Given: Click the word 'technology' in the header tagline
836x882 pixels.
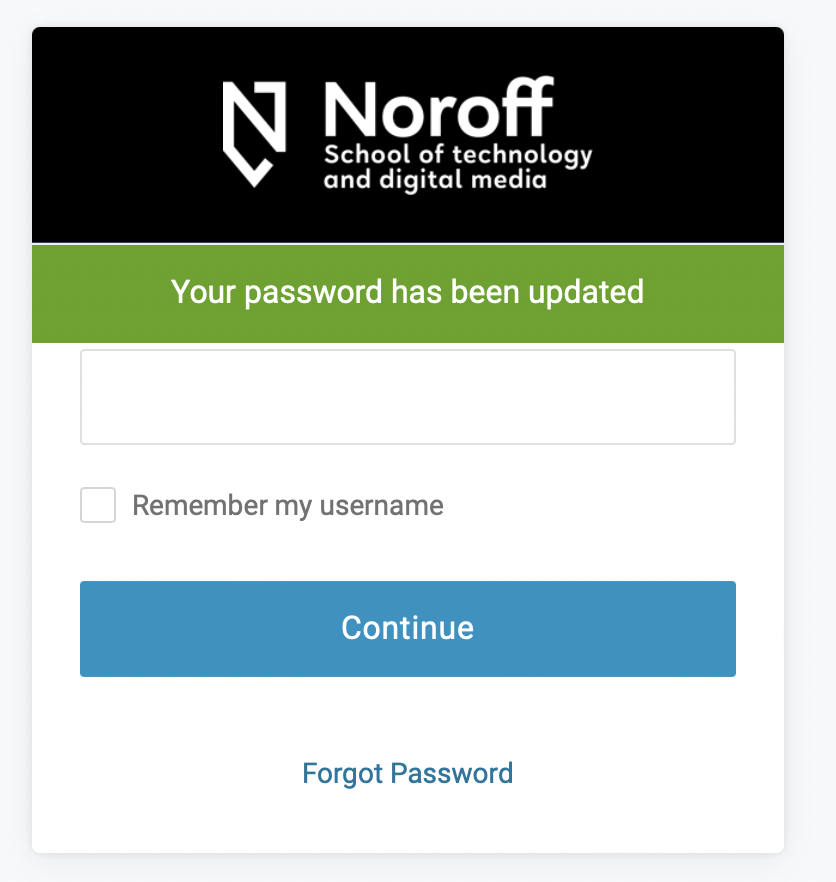Looking at the screenshot, I should coord(522,156).
